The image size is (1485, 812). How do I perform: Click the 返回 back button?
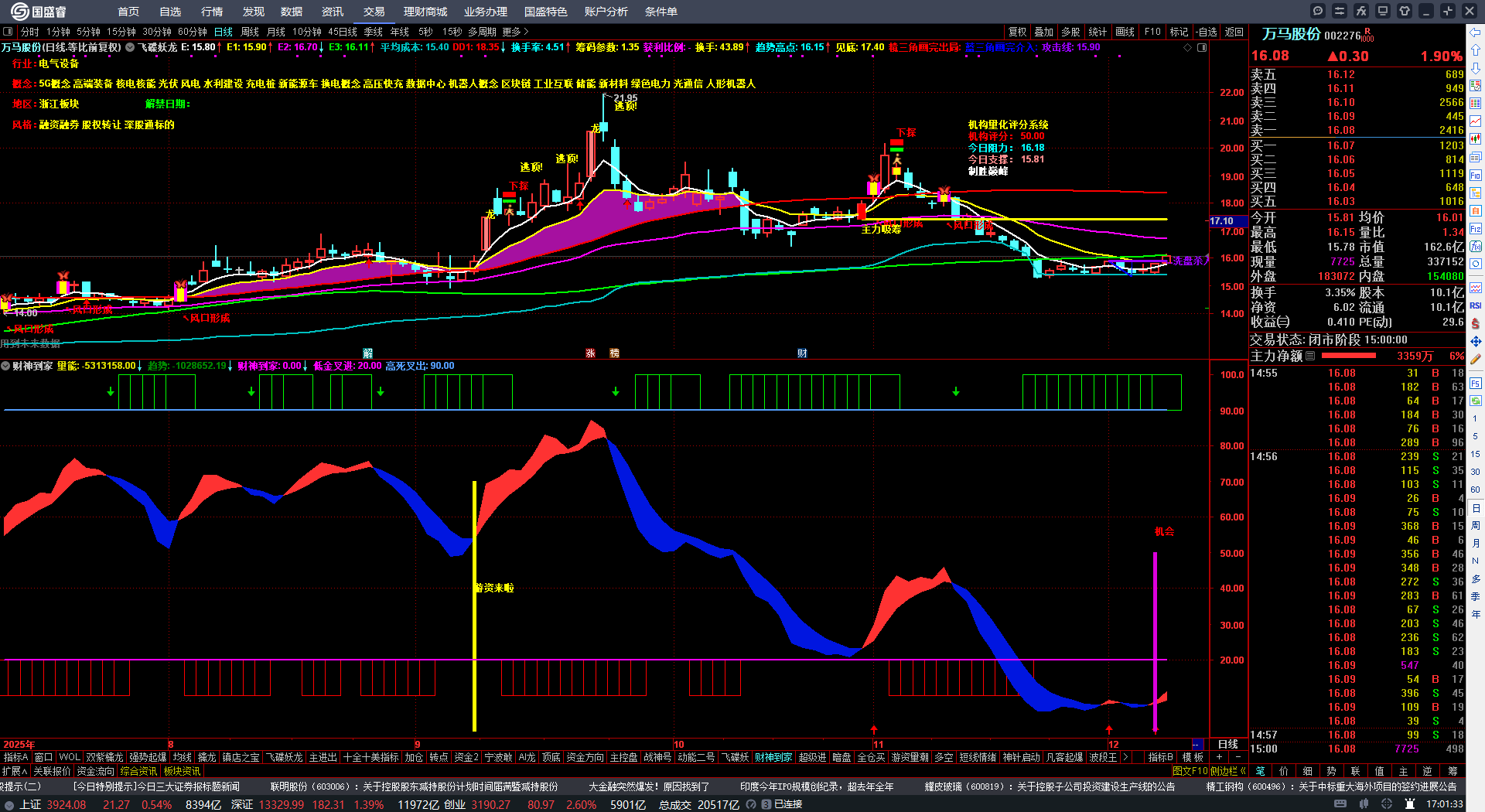click(x=1234, y=32)
